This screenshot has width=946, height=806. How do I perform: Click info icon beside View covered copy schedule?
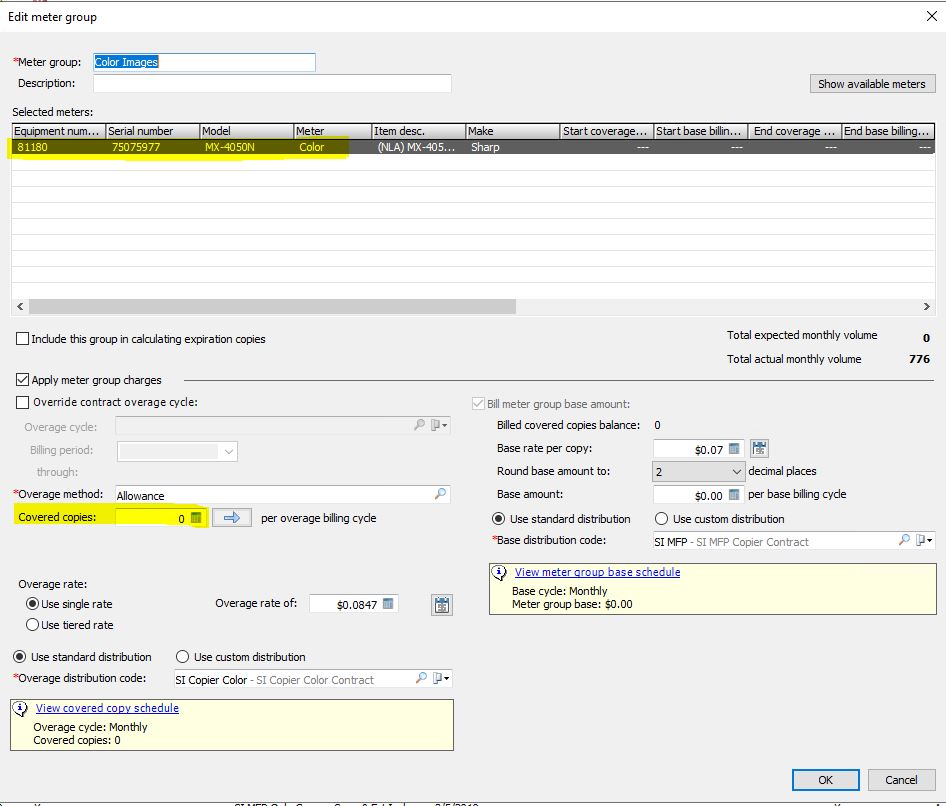tap(21, 709)
